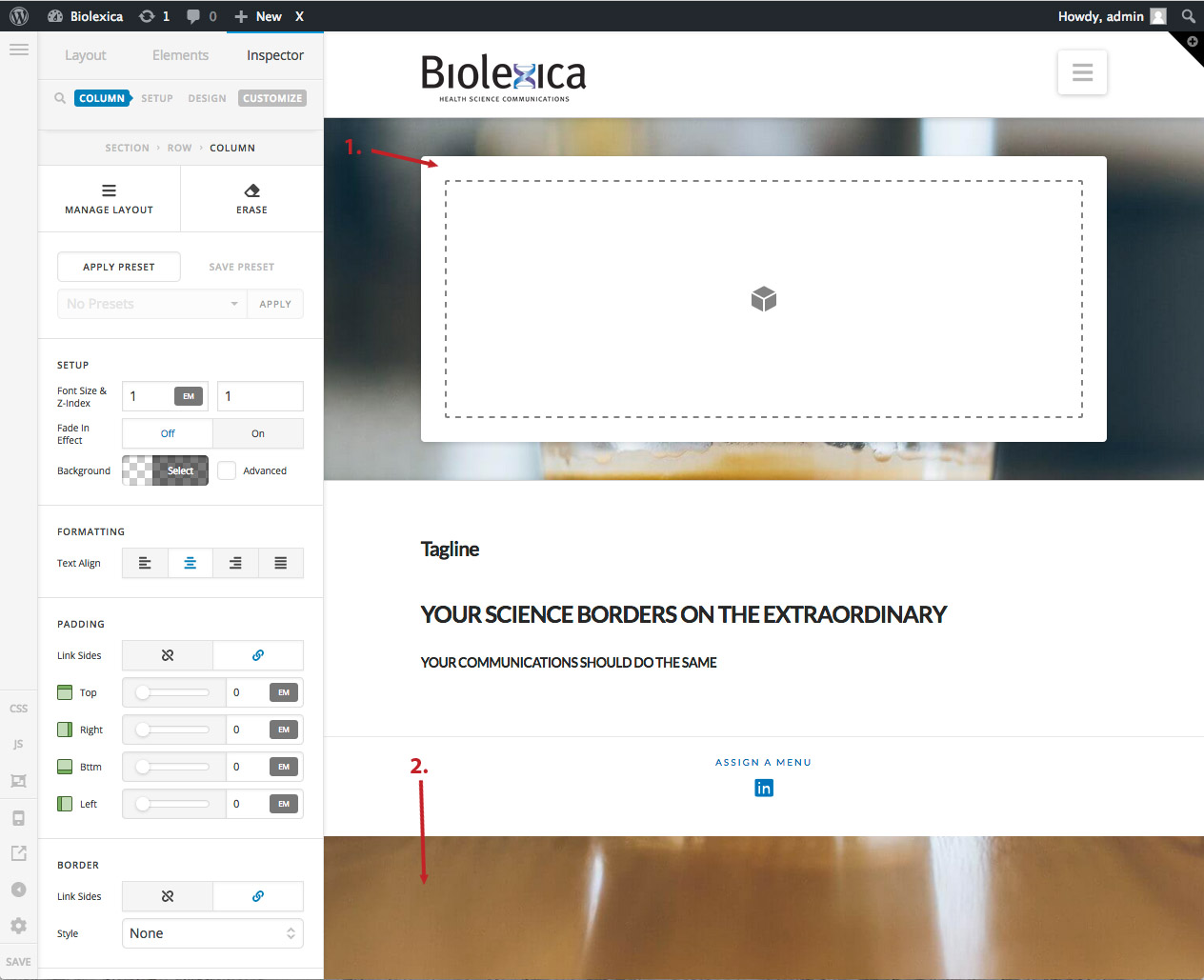Open the site hamburger menu button
The height and width of the screenshot is (980, 1204).
tap(1082, 72)
